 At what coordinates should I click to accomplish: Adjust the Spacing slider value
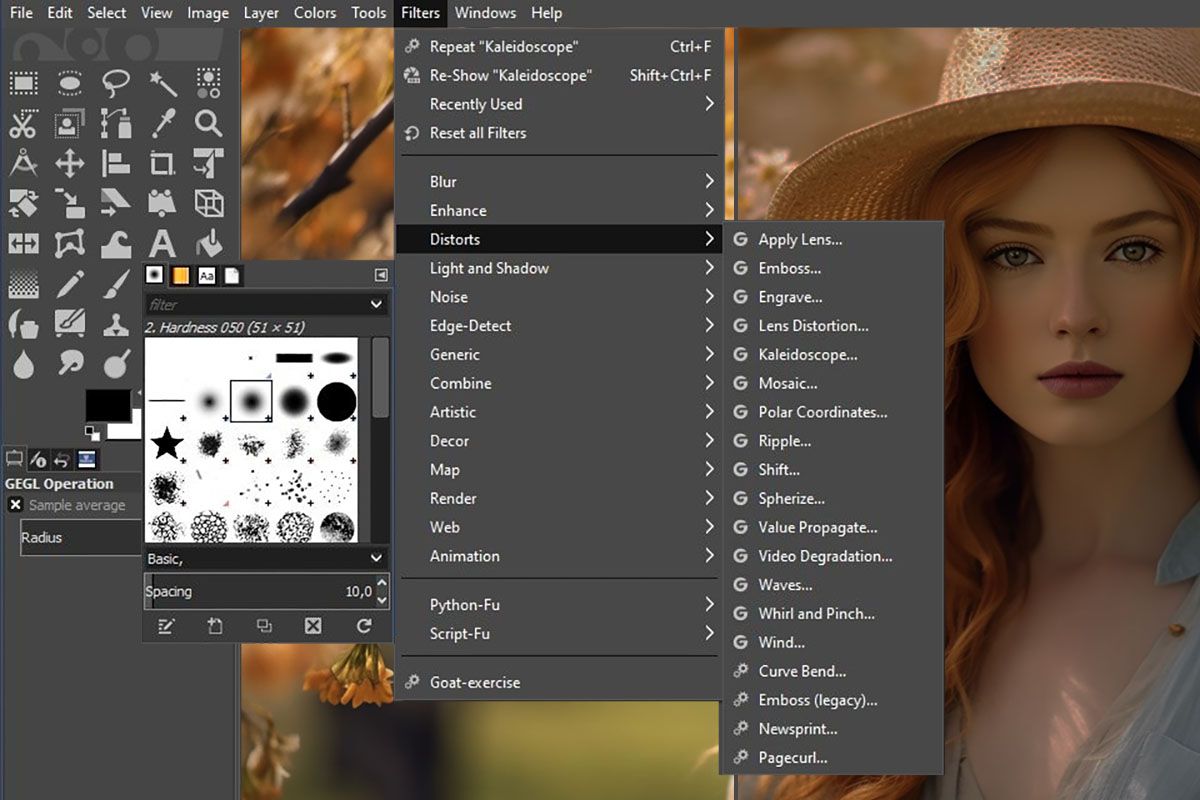pyautogui.click(x=265, y=591)
